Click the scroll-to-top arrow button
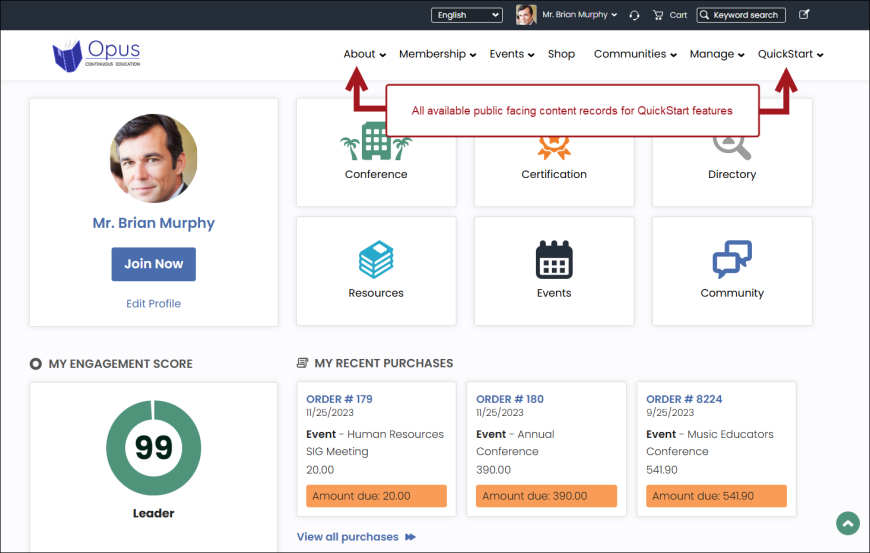Screen dimensions: 870x553 tap(848, 523)
